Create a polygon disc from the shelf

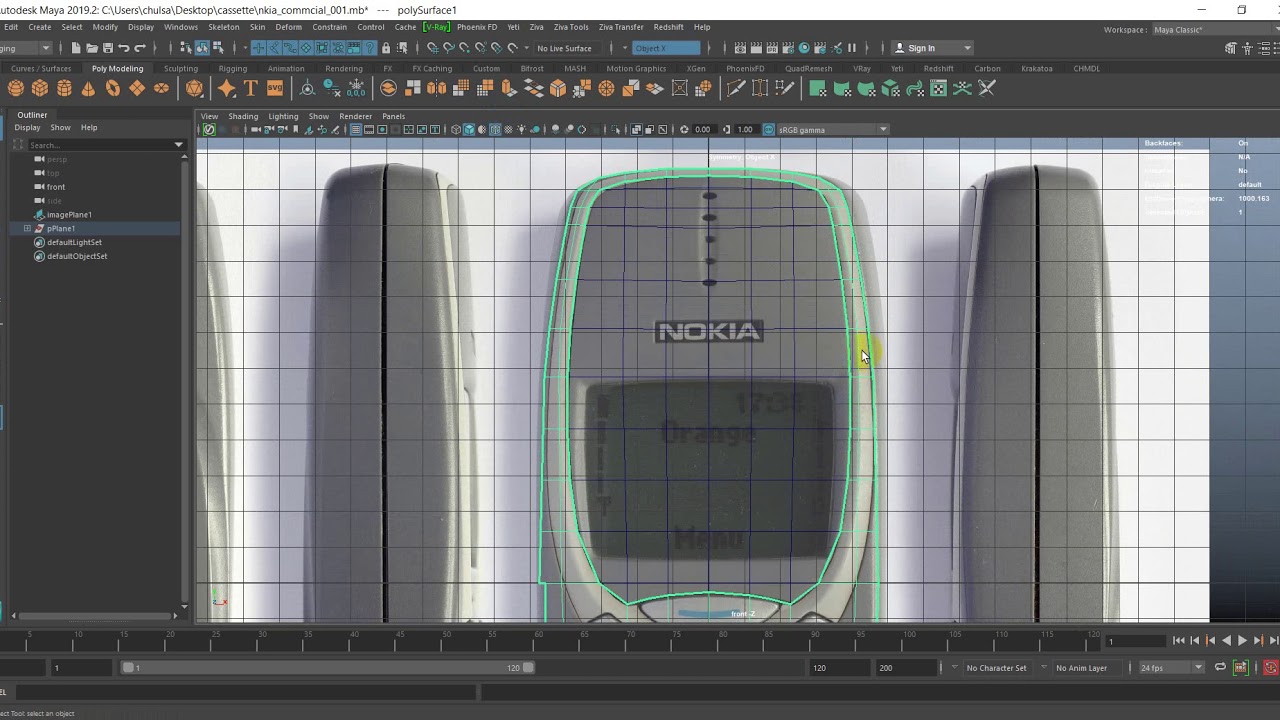(x=161, y=88)
